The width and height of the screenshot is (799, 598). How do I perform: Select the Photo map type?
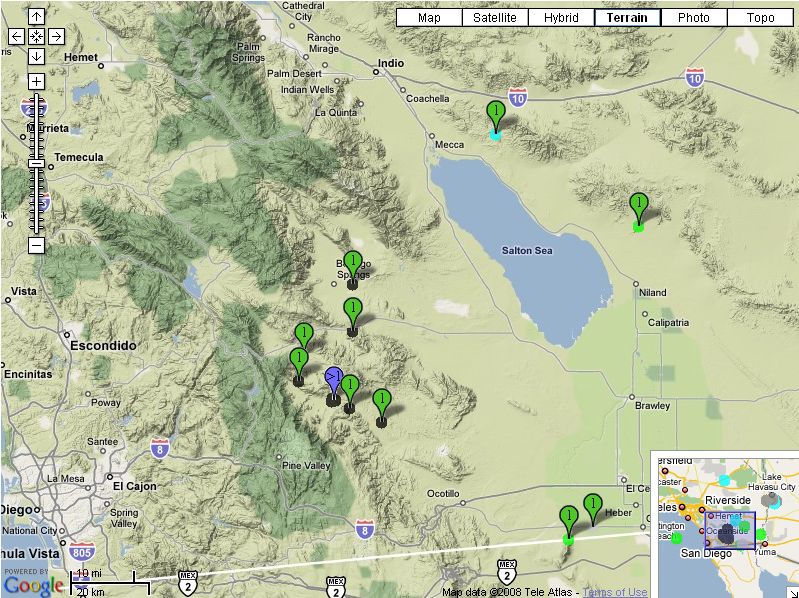click(x=693, y=18)
